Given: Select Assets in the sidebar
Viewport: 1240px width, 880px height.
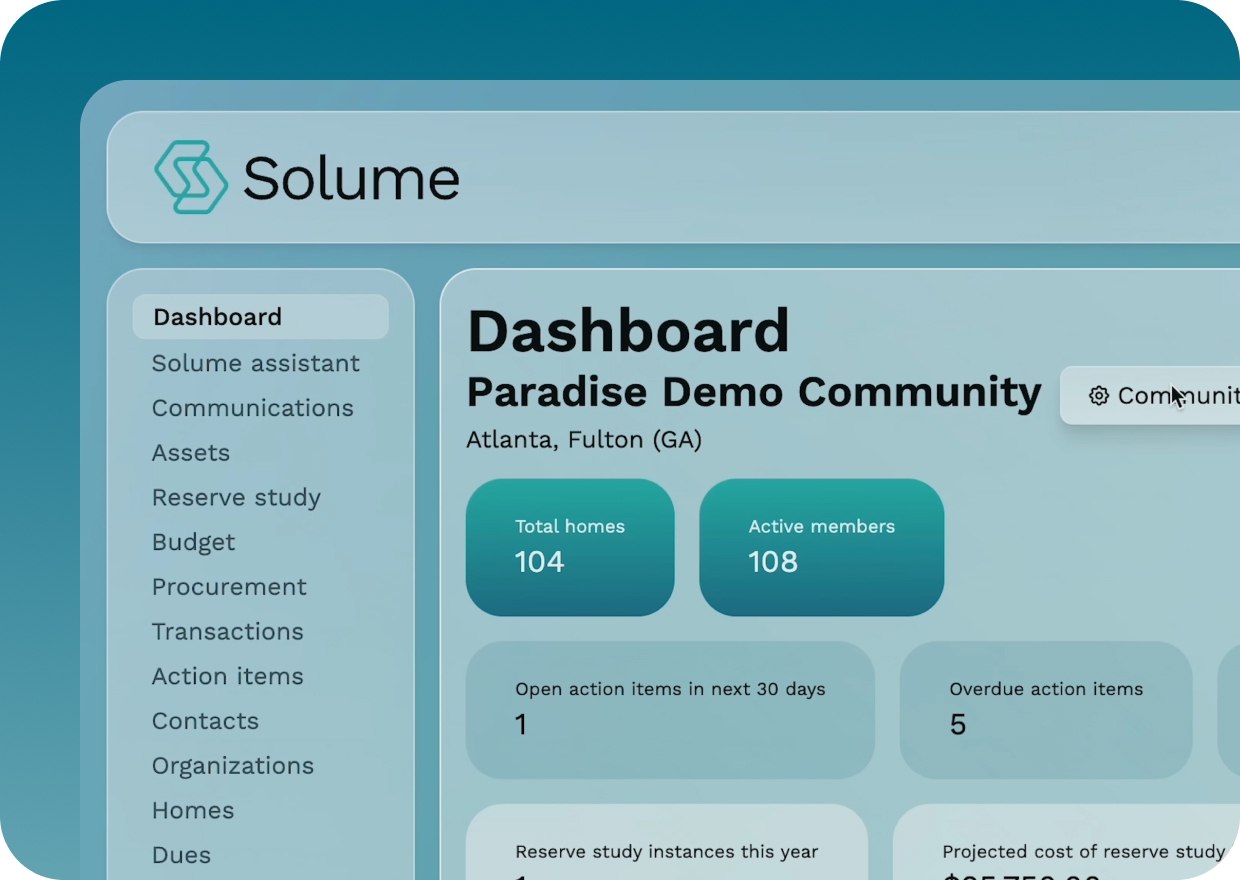Looking at the screenshot, I should point(191,453).
